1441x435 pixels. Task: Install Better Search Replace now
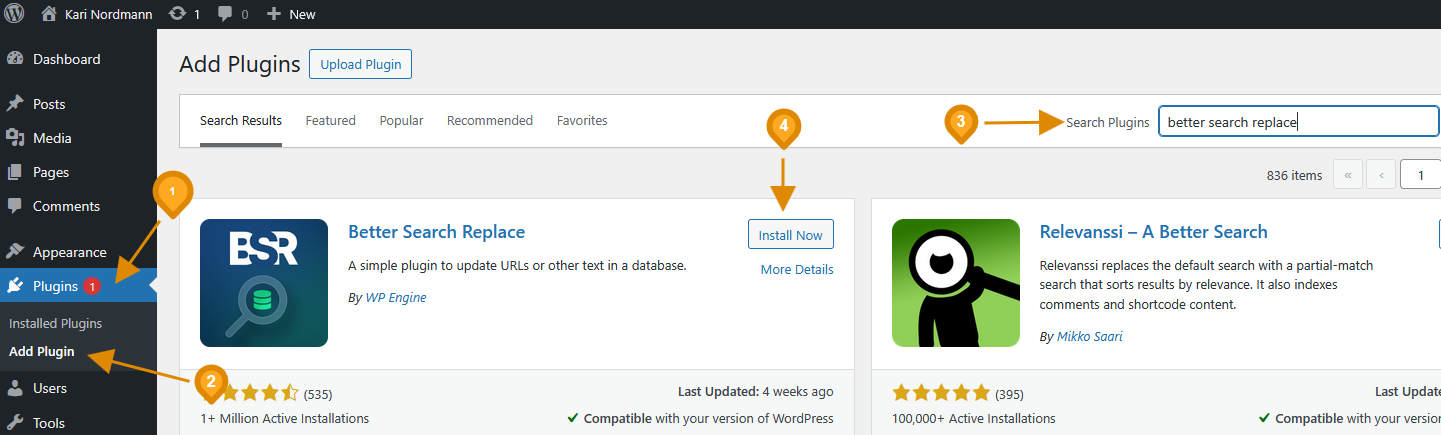(791, 235)
